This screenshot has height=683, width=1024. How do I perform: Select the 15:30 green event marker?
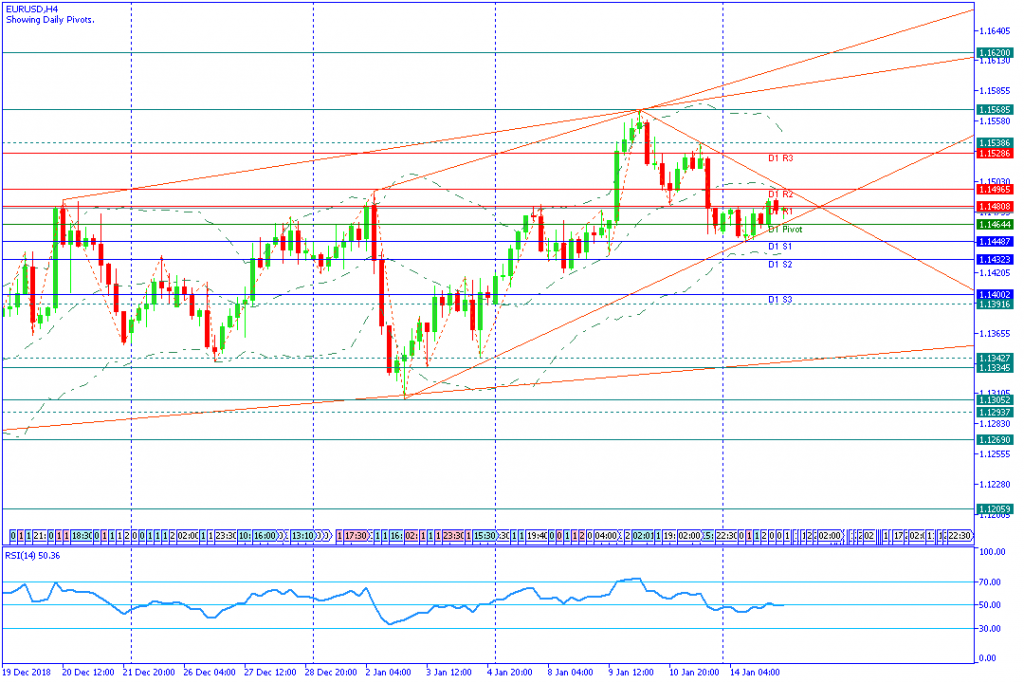pos(485,536)
